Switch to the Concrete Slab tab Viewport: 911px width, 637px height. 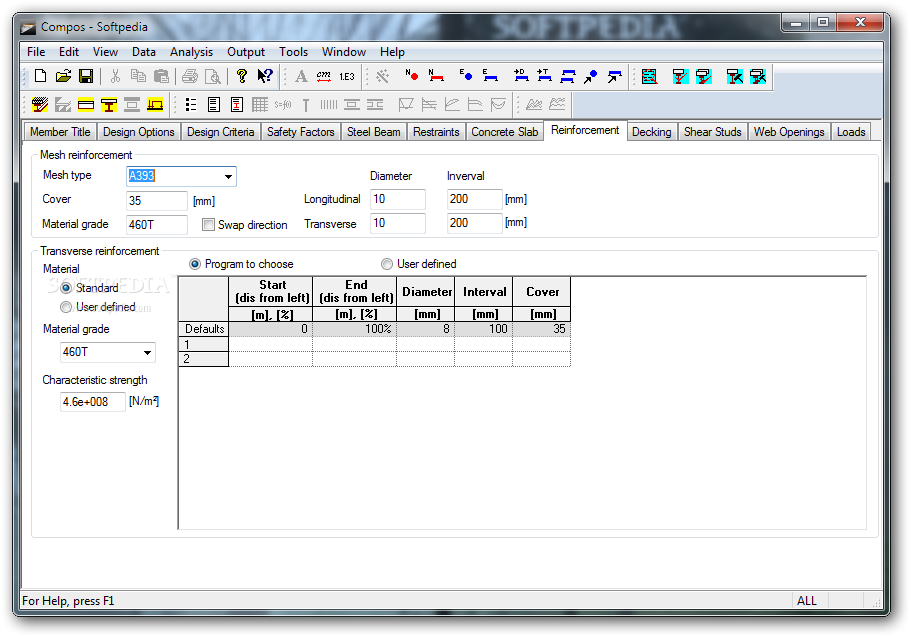click(504, 132)
